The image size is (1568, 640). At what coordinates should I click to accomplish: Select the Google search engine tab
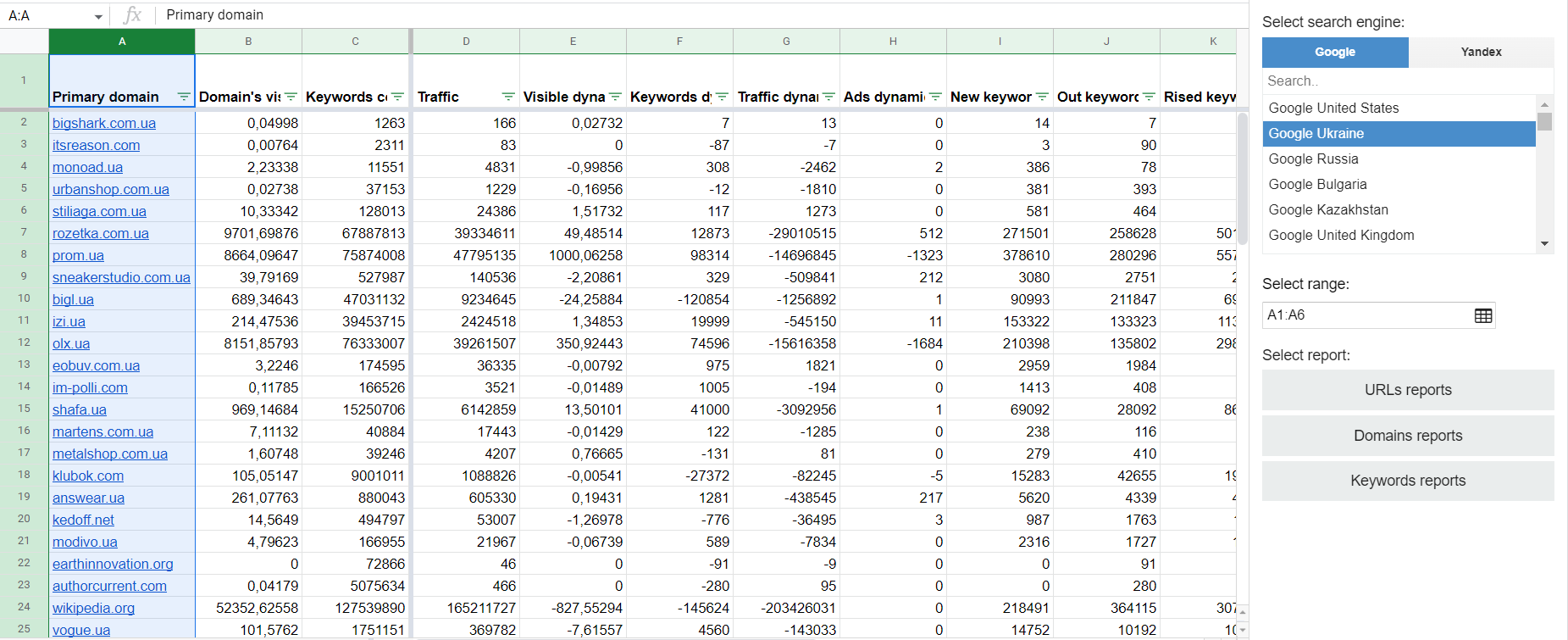point(1334,52)
